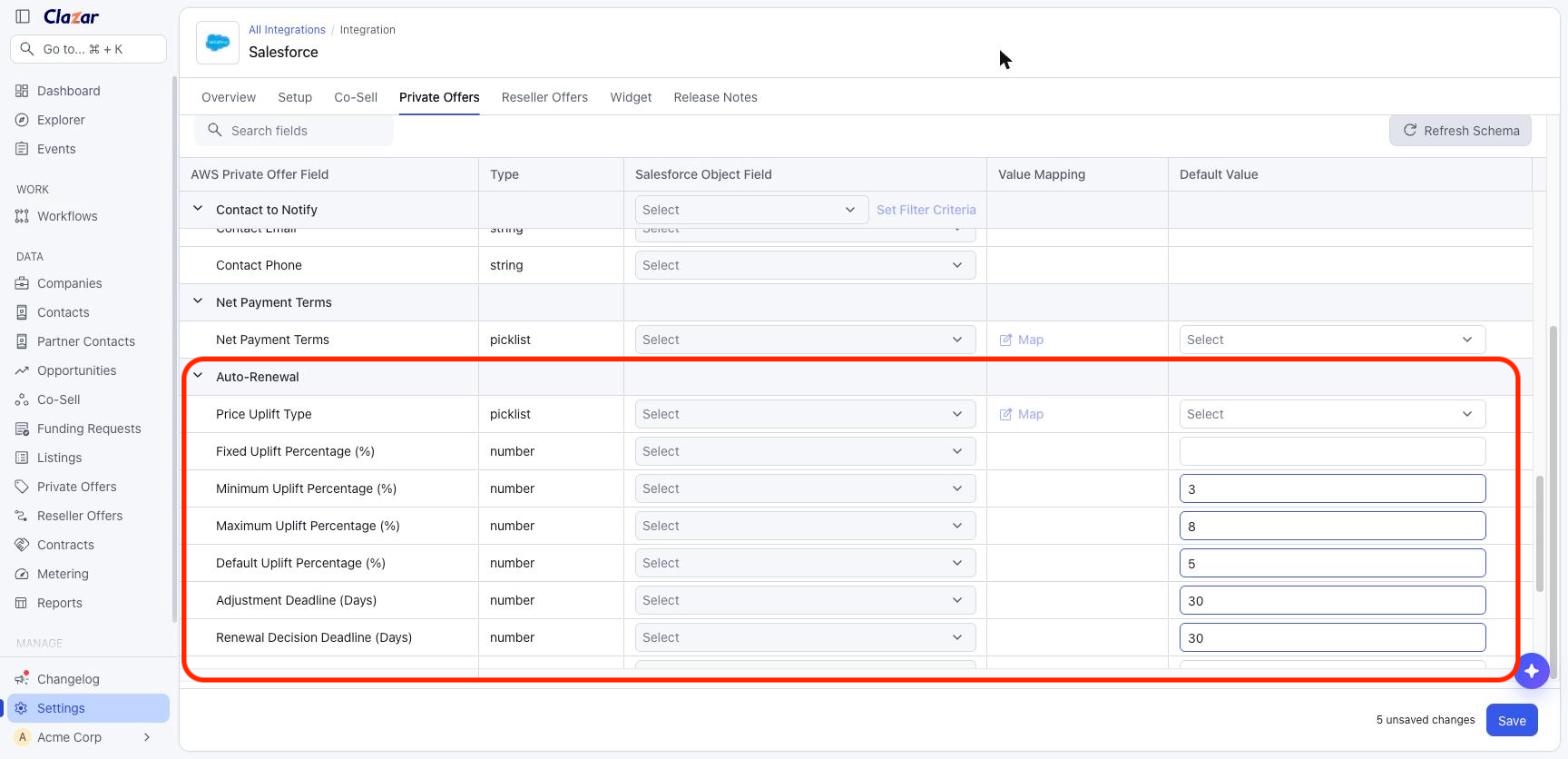Open Default Value dropdown for Net Payment Terms
The width and height of the screenshot is (1568, 759).
tap(1332, 340)
